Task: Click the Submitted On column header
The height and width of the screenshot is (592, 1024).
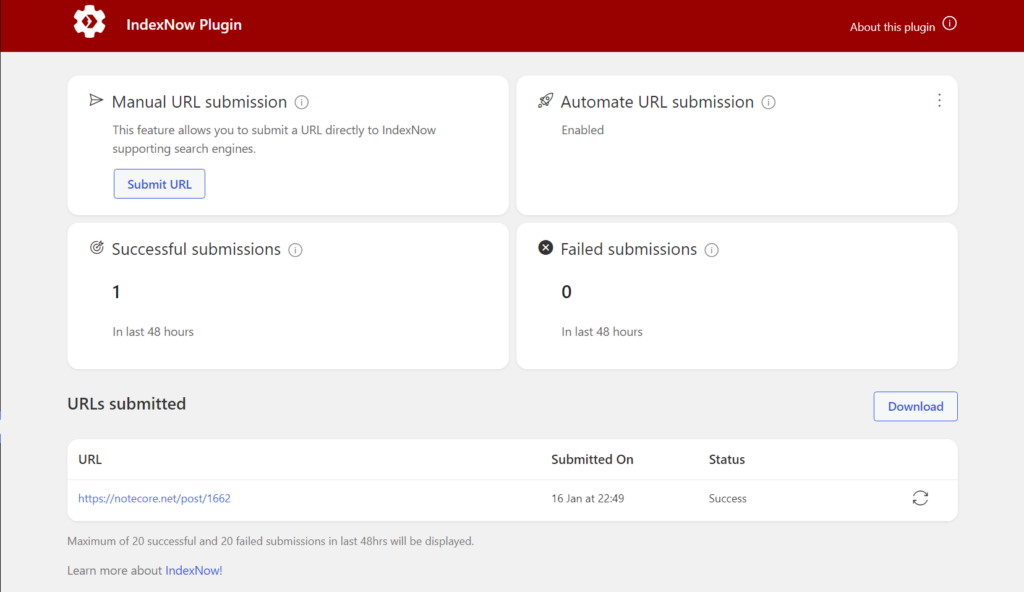Action: (x=592, y=459)
